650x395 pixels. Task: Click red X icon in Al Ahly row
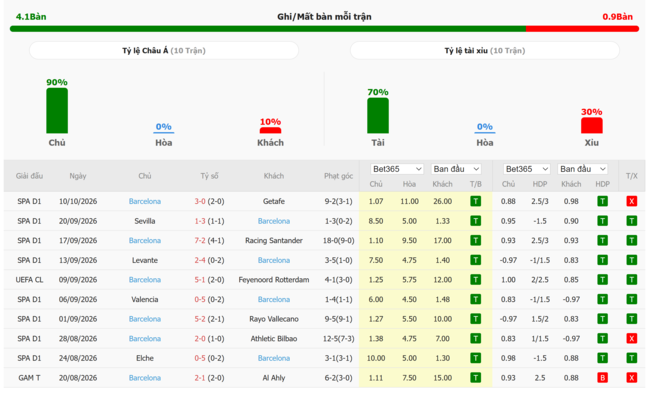click(631, 378)
